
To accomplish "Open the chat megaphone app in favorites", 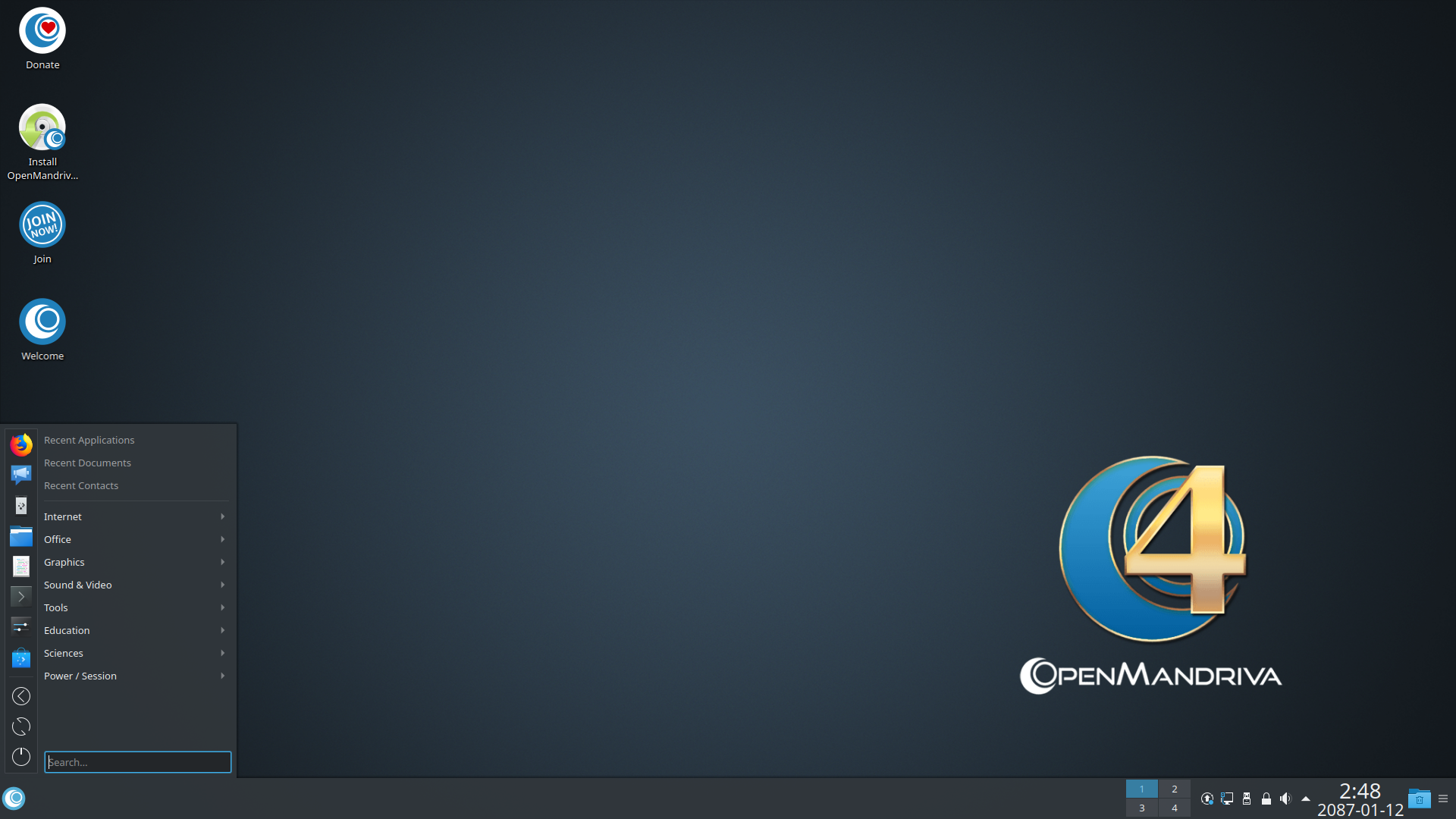I will coord(21,475).
